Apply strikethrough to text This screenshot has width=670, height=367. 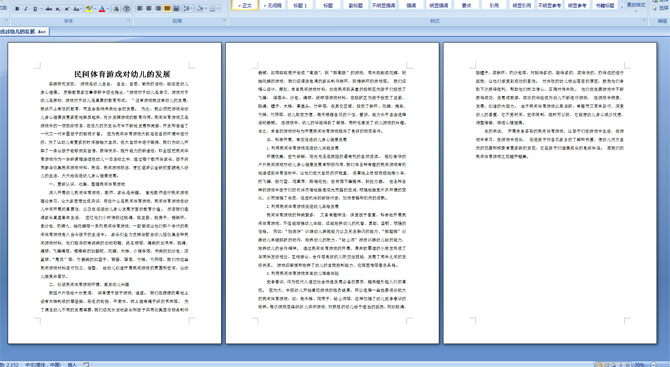(49, 9)
